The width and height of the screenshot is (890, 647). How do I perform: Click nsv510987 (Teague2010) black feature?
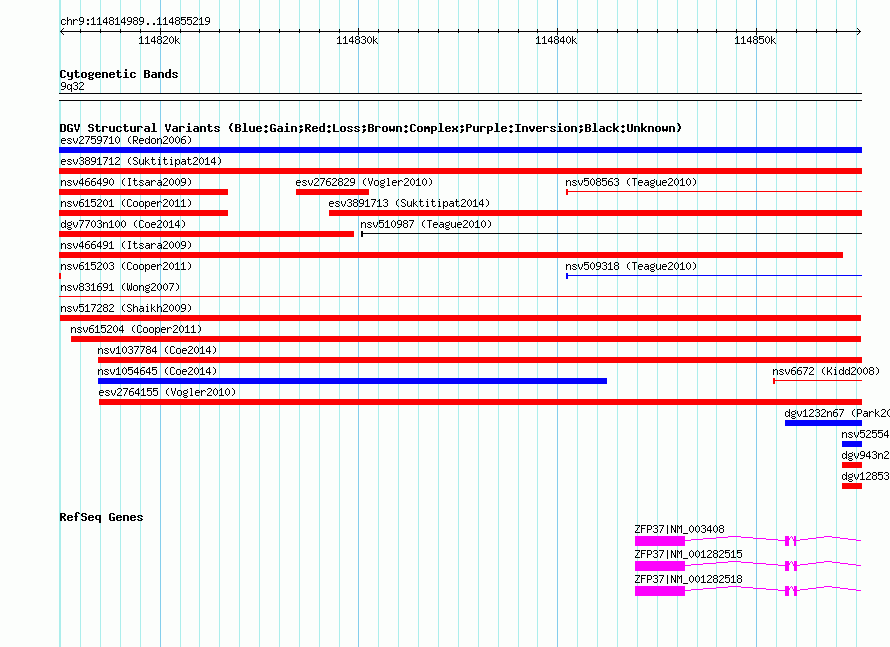611,233
